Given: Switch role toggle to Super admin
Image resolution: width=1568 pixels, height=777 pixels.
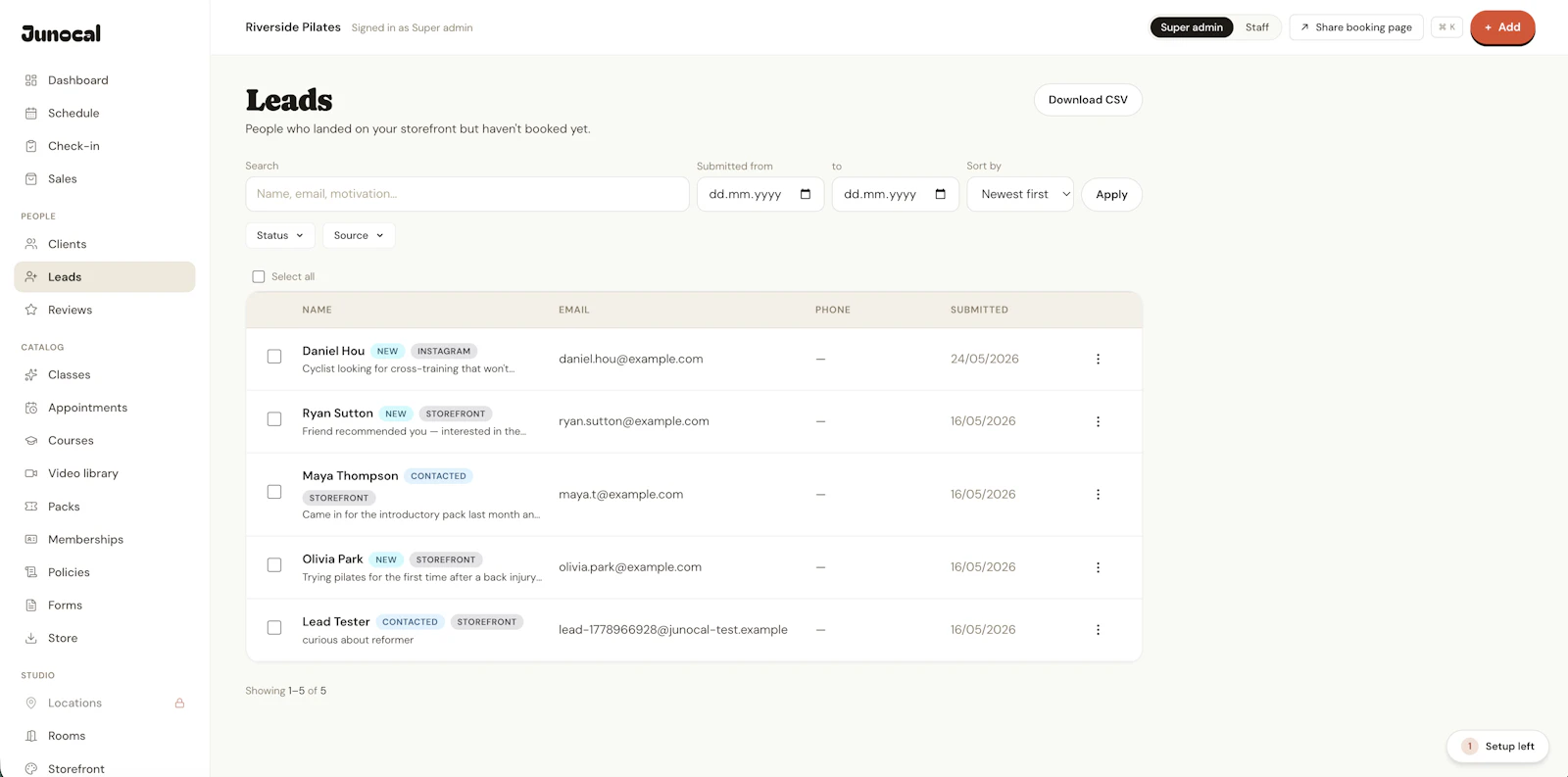Looking at the screenshot, I should [x=1192, y=27].
